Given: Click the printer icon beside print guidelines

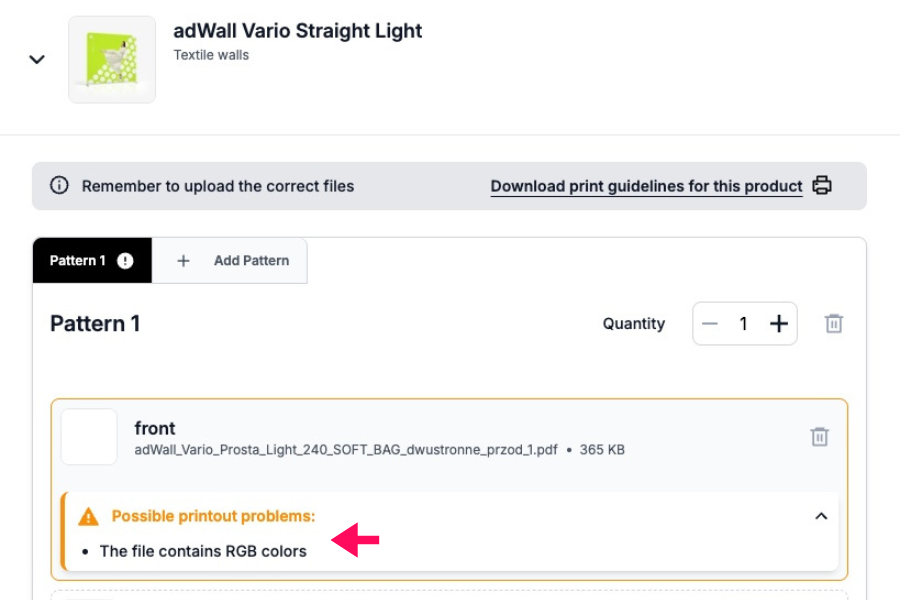Looking at the screenshot, I should [822, 185].
